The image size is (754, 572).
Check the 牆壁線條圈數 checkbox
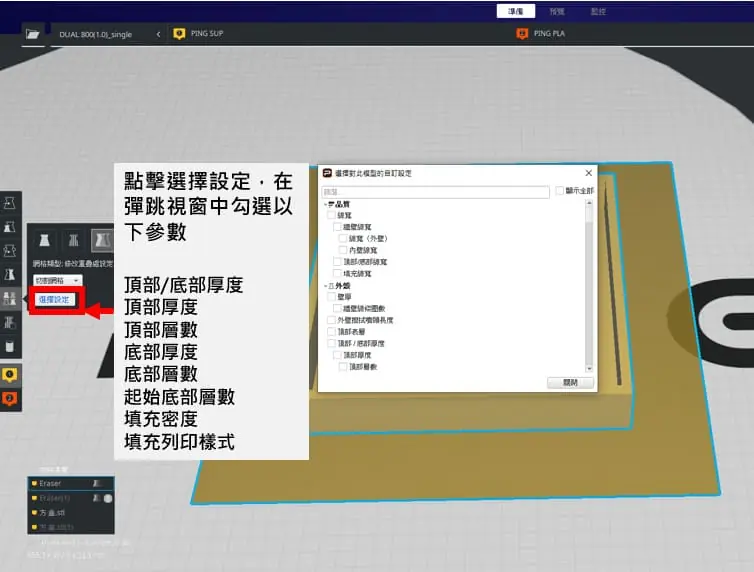pyautogui.click(x=337, y=308)
